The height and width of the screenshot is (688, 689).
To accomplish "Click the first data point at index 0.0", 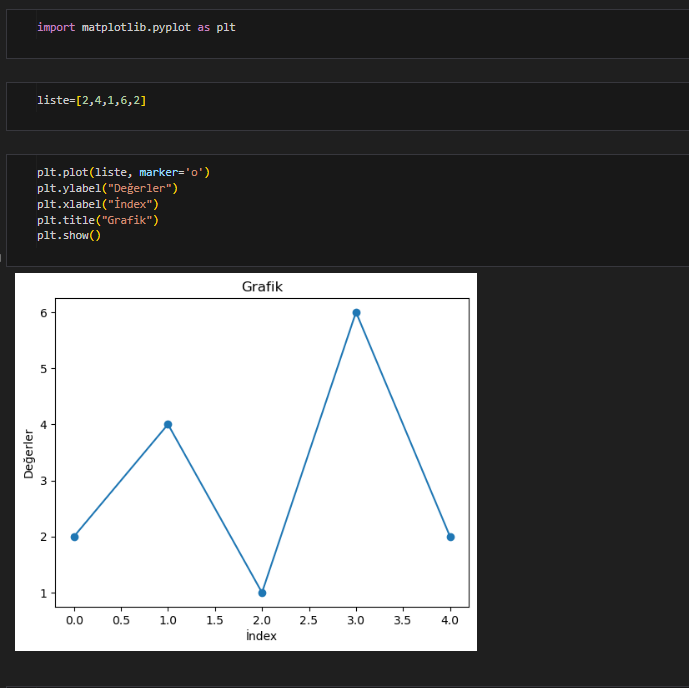I will [74, 537].
